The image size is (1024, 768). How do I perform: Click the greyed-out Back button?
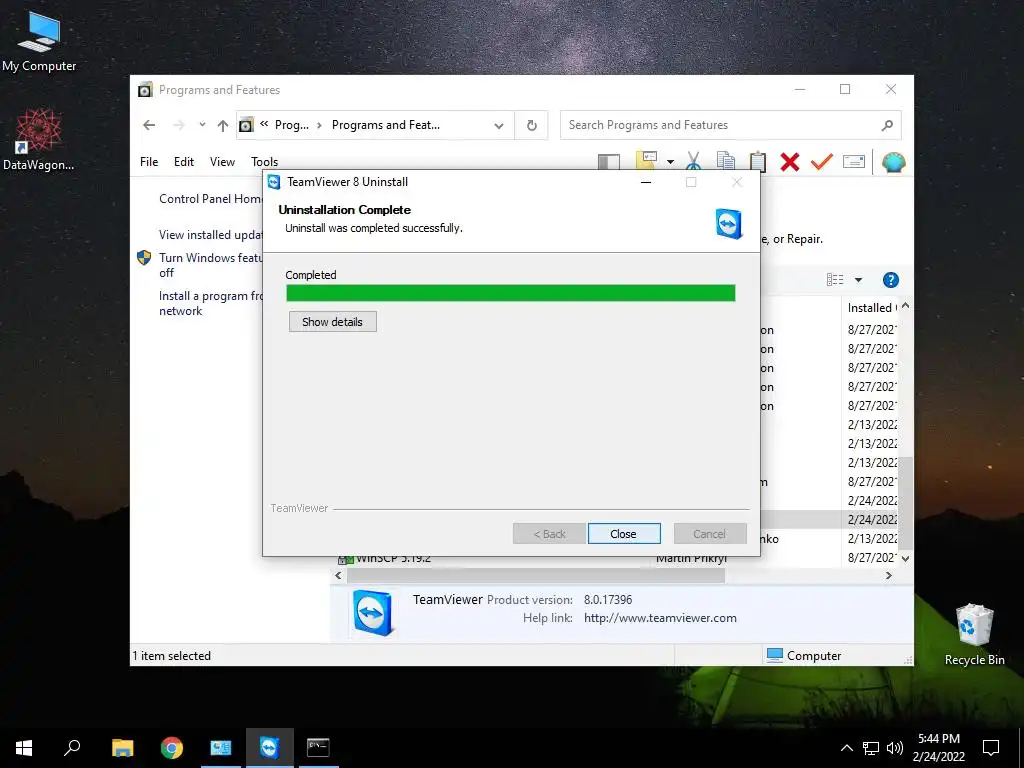549,534
